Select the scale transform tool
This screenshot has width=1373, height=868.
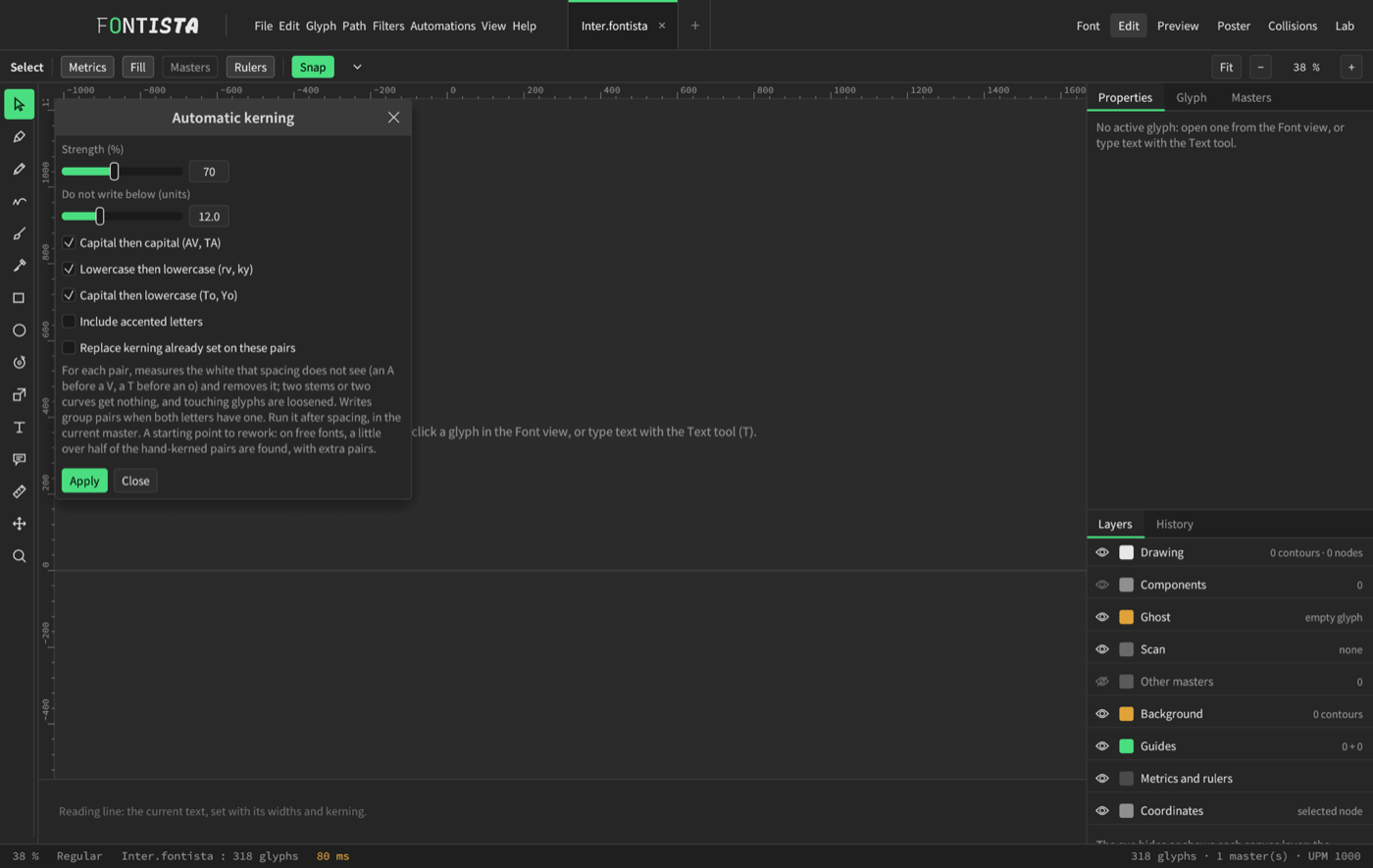point(19,395)
